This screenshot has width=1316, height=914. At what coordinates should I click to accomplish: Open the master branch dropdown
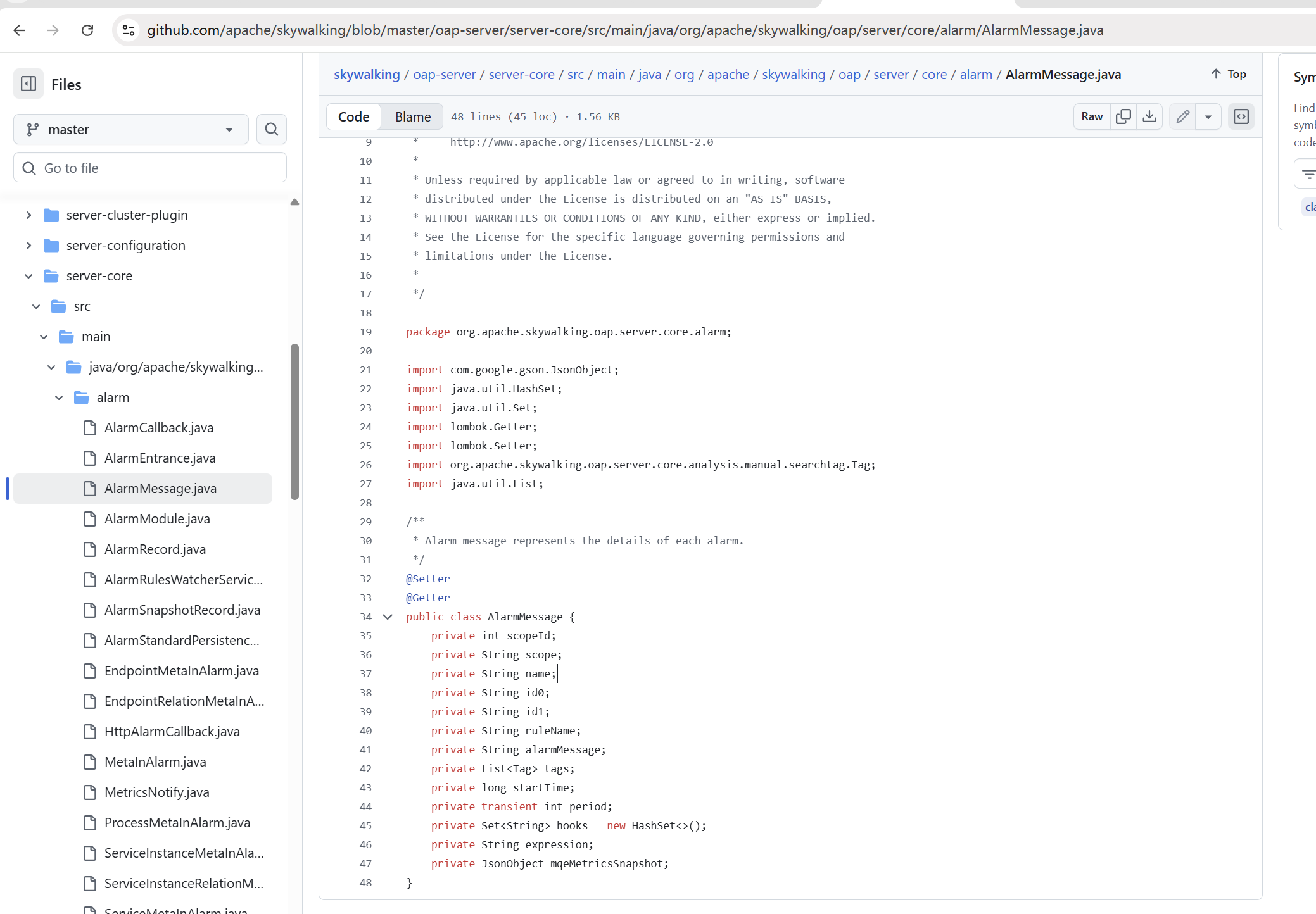130,130
